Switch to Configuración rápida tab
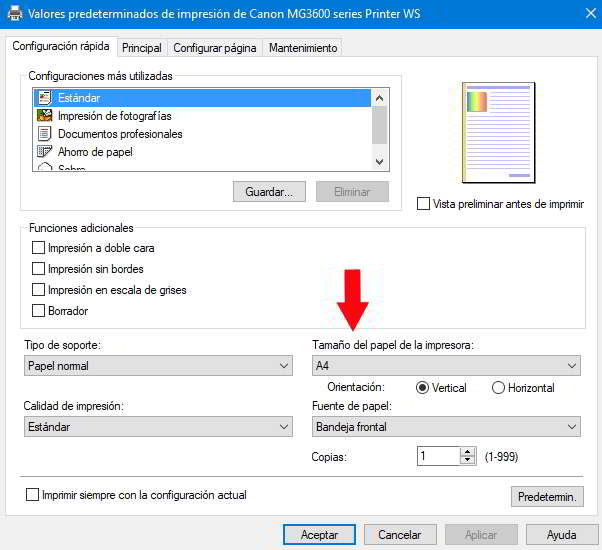Viewport: 602px width, 550px height. [x=61, y=46]
